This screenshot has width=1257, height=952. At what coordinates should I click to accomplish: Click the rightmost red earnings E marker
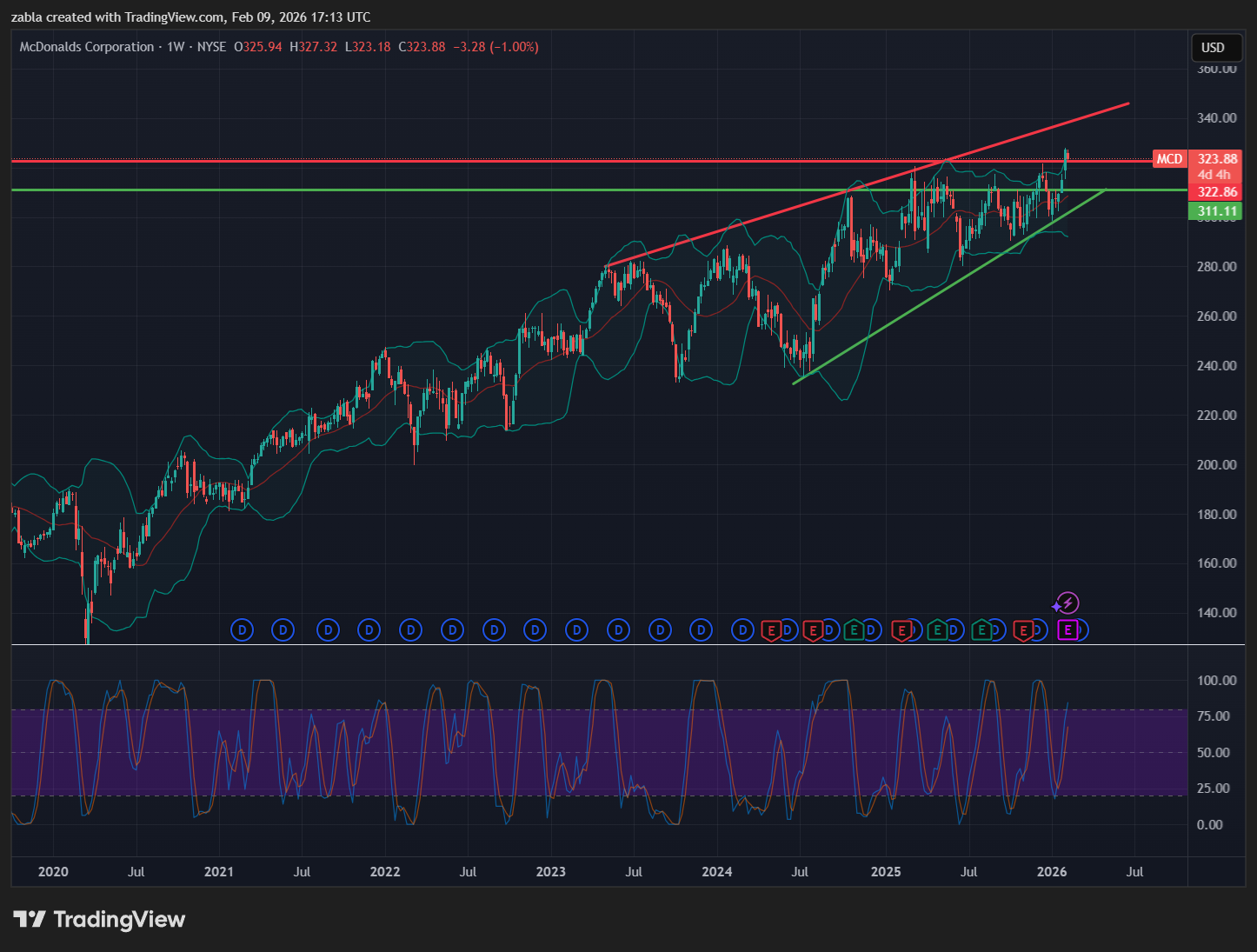point(1023,630)
